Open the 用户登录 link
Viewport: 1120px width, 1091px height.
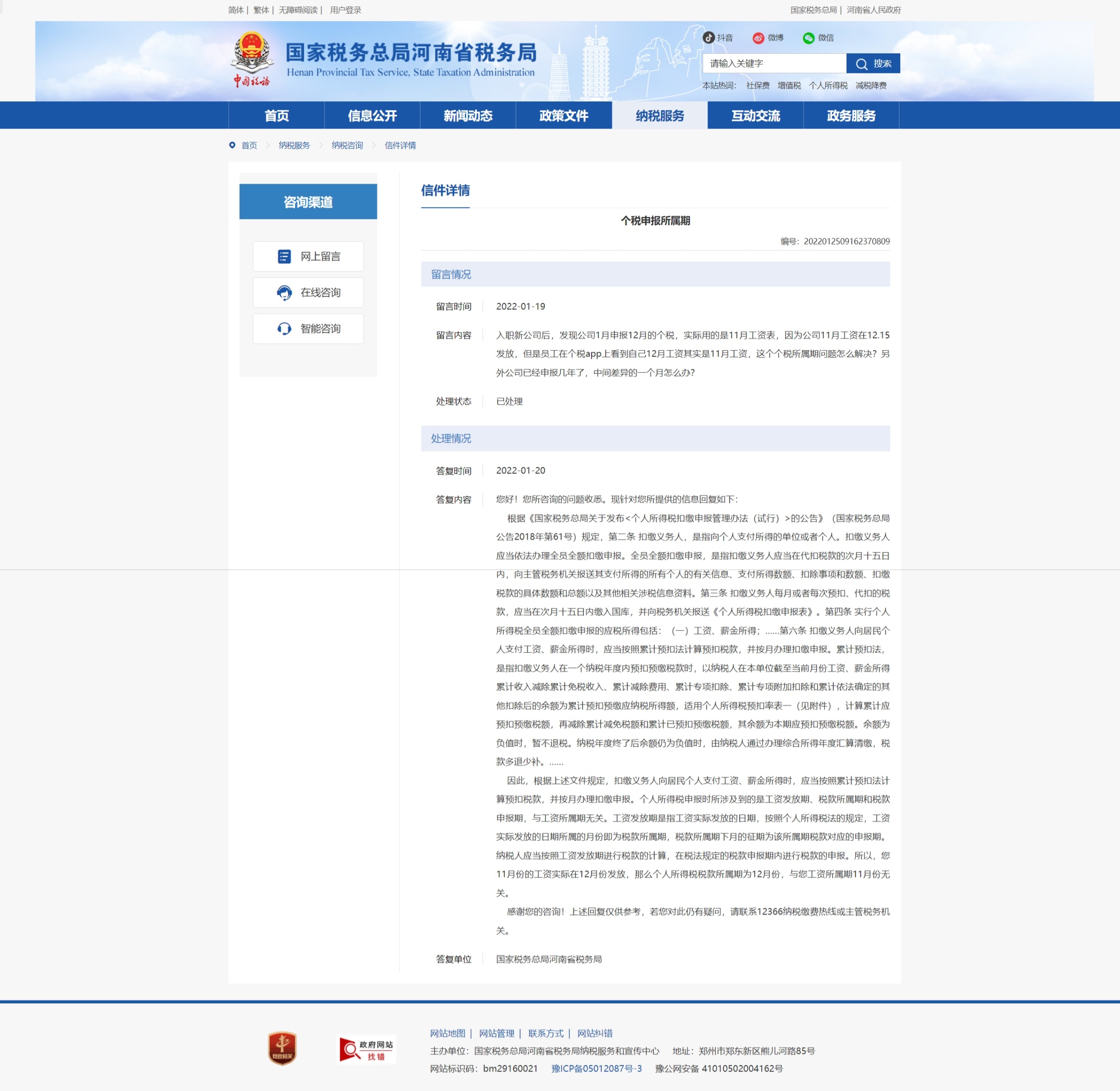pos(345,10)
